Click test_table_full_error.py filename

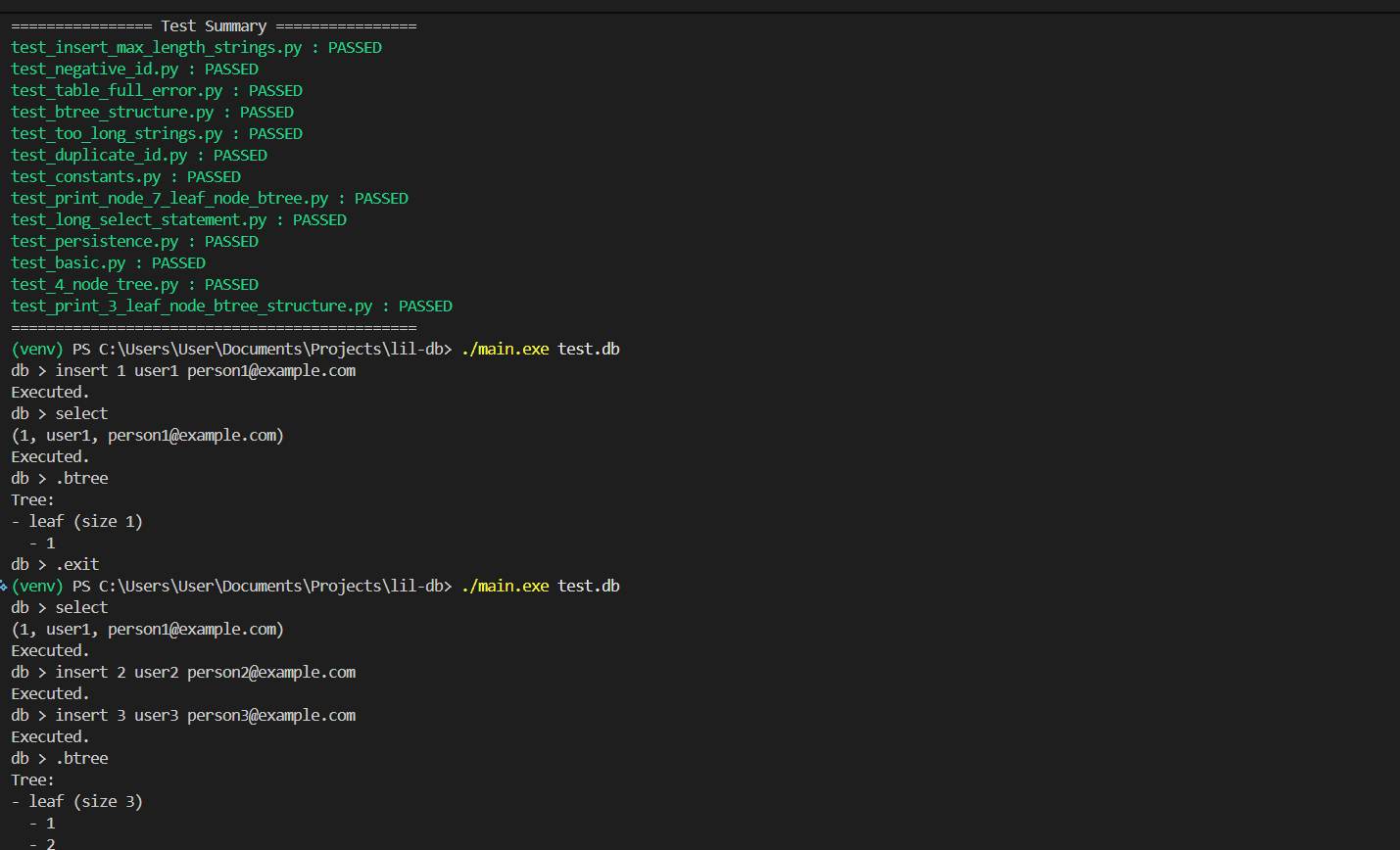(117, 91)
